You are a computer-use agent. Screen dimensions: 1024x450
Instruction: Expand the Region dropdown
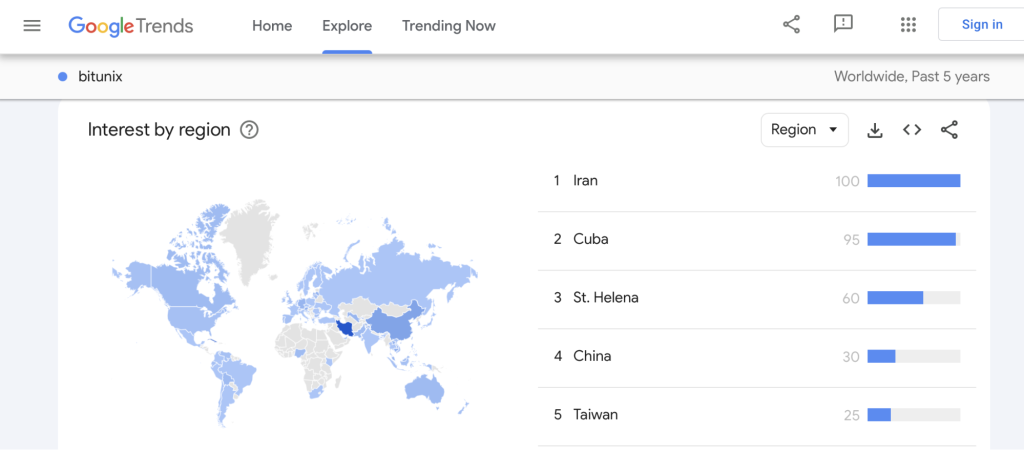pos(804,130)
